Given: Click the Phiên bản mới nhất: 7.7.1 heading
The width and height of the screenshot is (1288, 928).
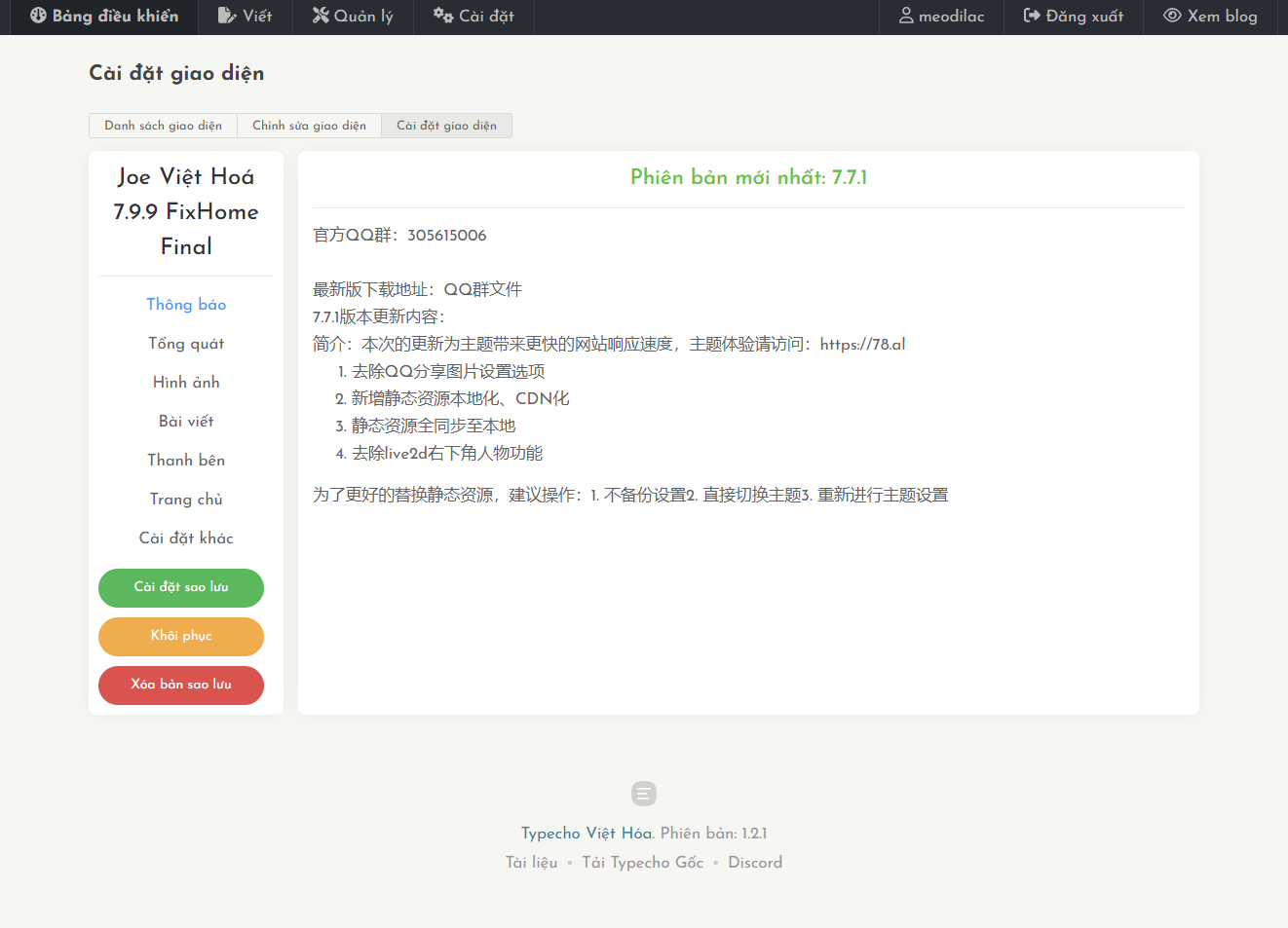Looking at the screenshot, I should click(x=748, y=177).
